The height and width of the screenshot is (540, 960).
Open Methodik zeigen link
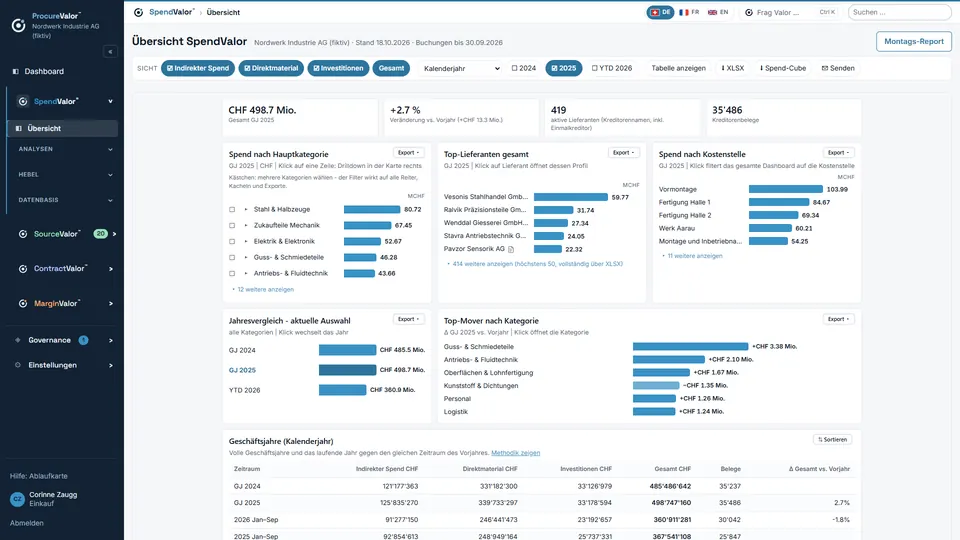pyautogui.click(x=516, y=453)
